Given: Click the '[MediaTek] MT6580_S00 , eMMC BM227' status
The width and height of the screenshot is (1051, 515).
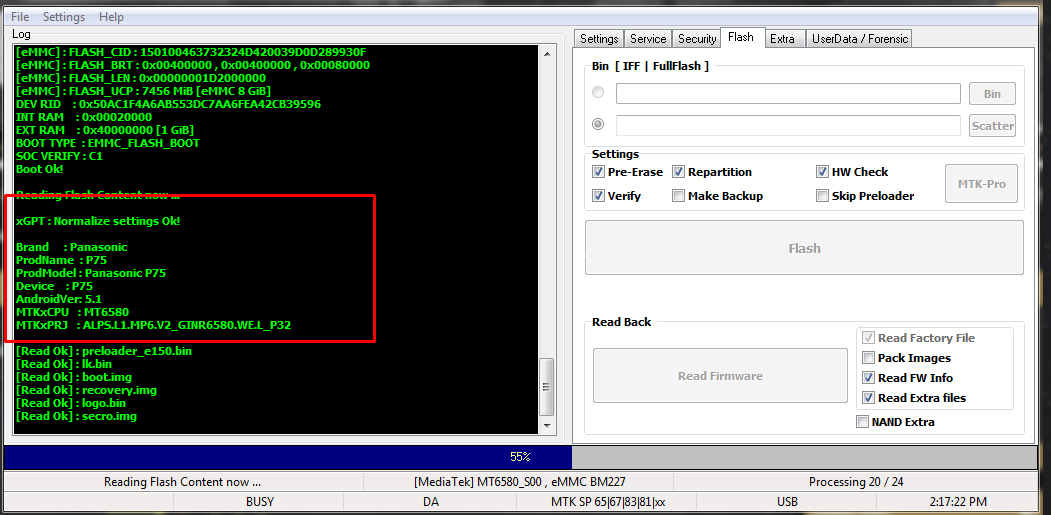Looking at the screenshot, I should click(520, 481).
